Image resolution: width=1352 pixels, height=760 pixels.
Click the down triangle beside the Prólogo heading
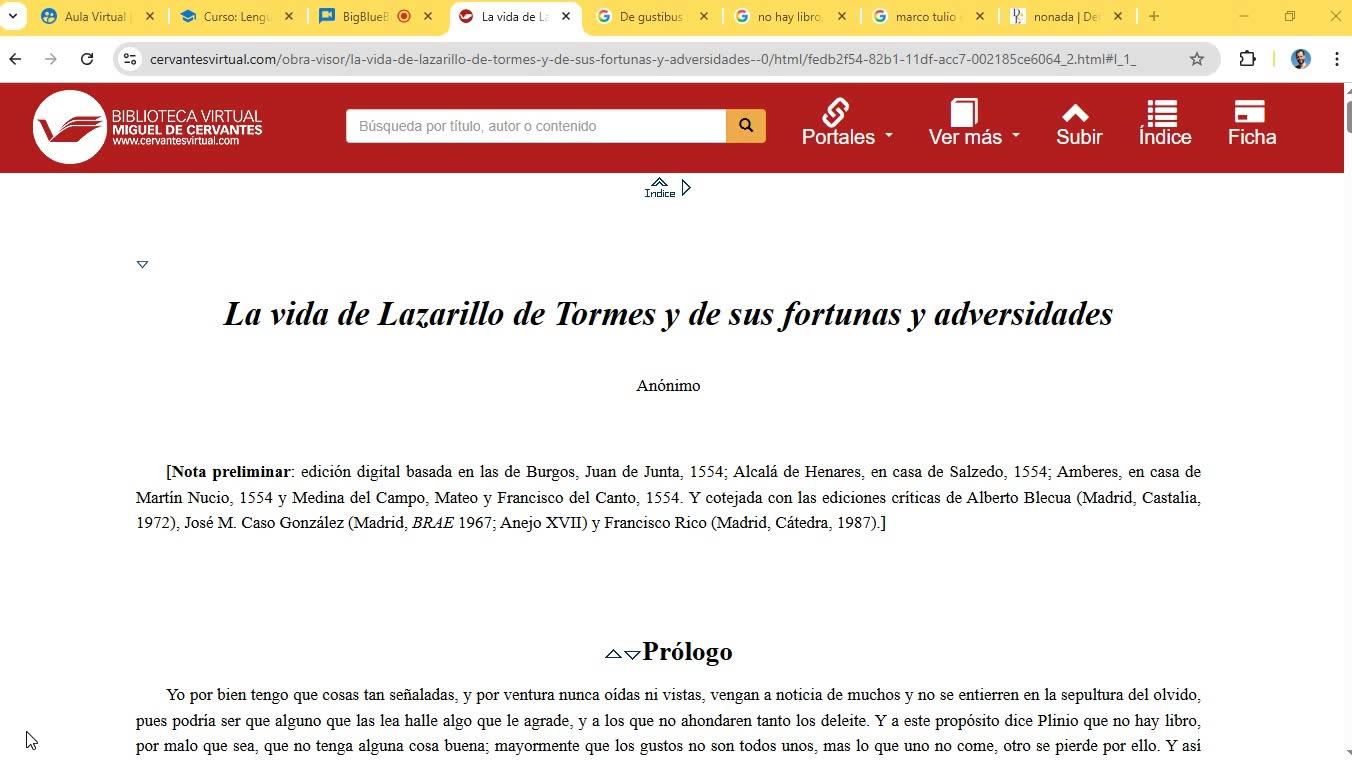pos(632,654)
